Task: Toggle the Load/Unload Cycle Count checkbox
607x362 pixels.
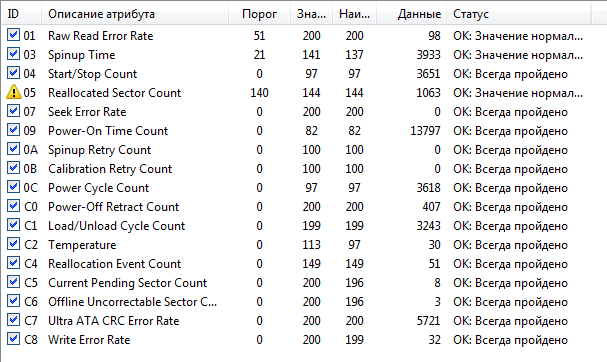Action: pyautogui.click(x=13, y=225)
